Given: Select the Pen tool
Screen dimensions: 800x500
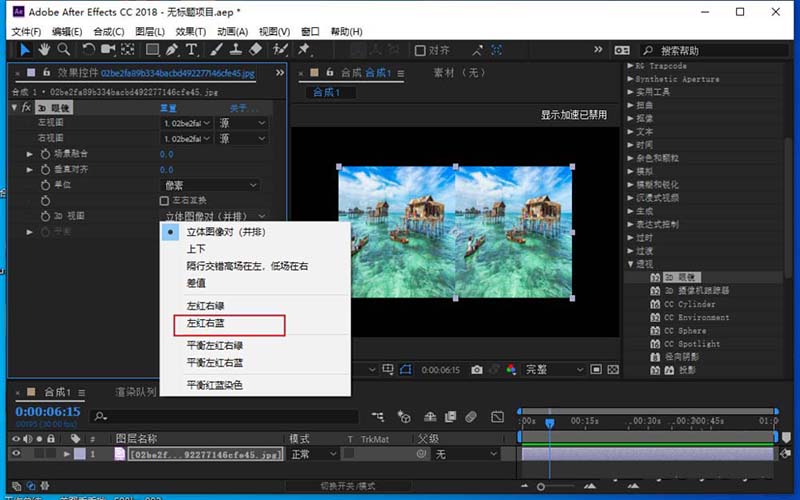Looking at the screenshot, I should 172,49.
